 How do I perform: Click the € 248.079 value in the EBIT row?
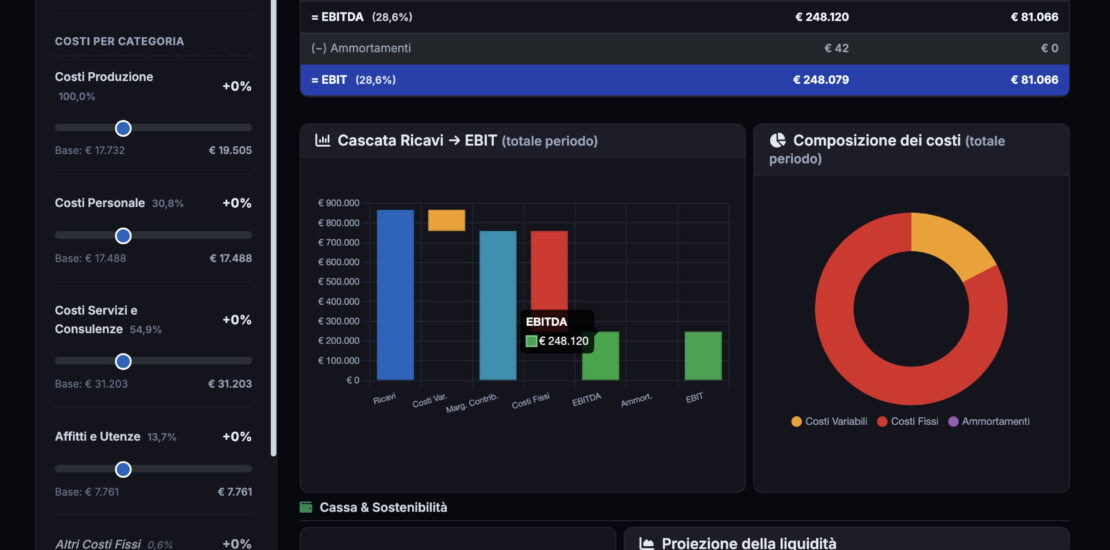coord(821,80)
